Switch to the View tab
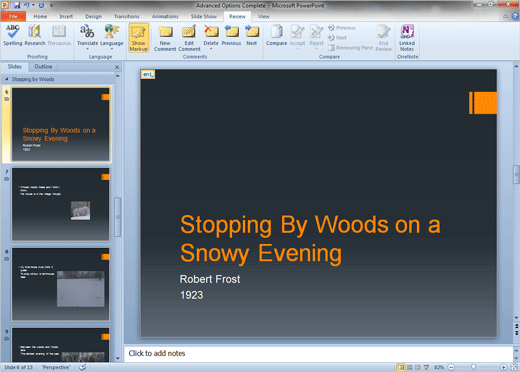 [x=263, y=16]
